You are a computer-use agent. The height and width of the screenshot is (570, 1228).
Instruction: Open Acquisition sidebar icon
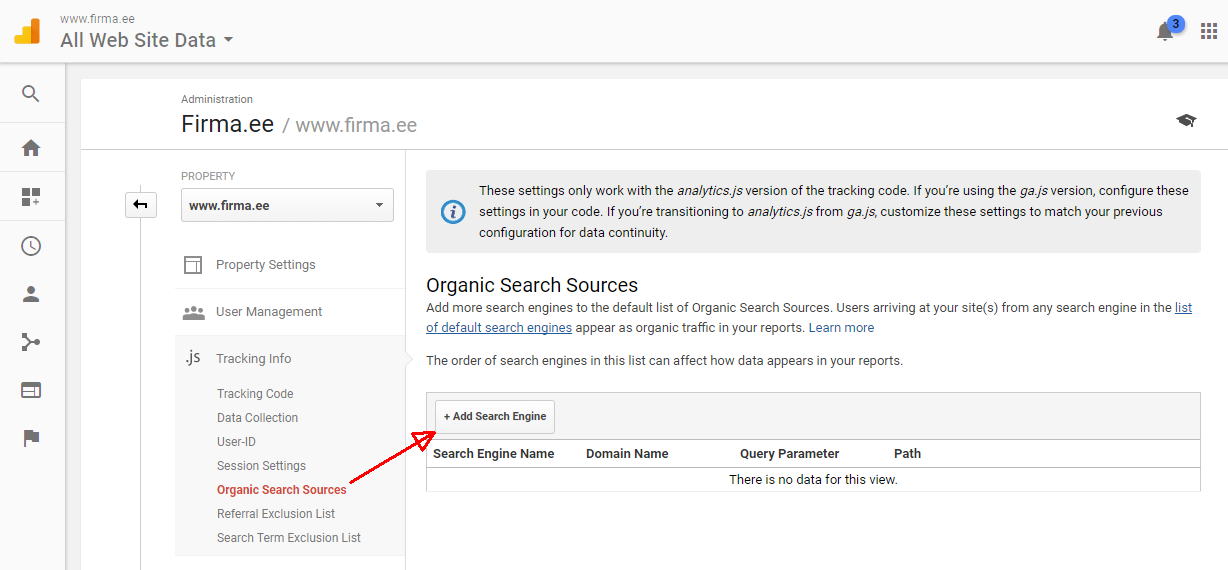(31, 343)
